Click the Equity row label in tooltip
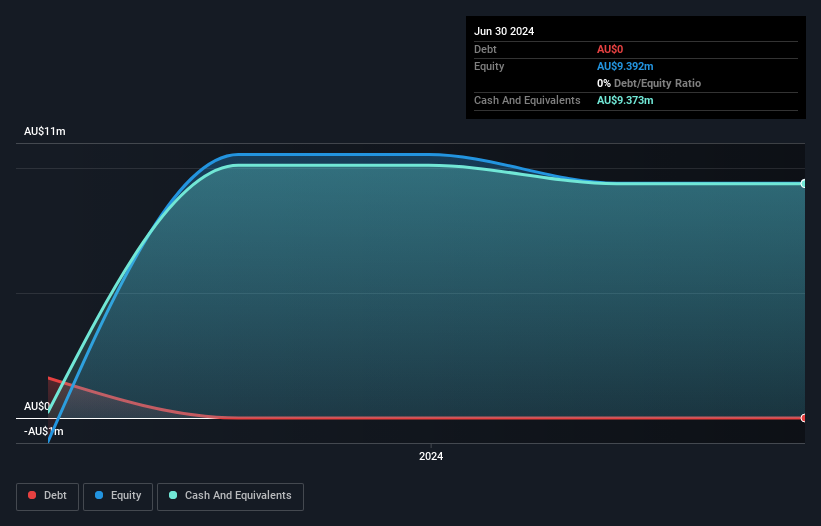 489,66
